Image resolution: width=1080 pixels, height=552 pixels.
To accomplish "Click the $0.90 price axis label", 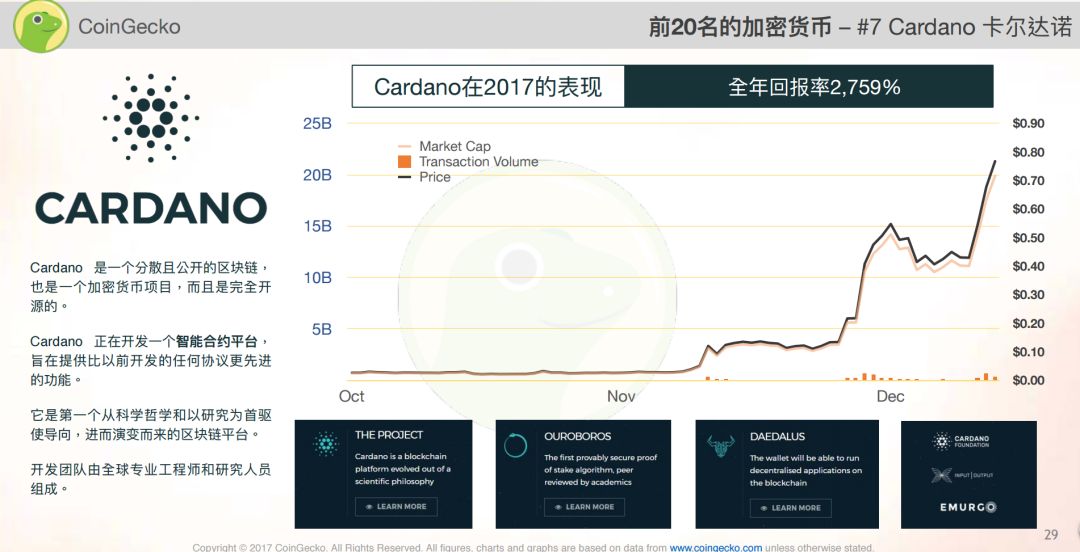I will pyautogui.click(x=1028, y=123).
